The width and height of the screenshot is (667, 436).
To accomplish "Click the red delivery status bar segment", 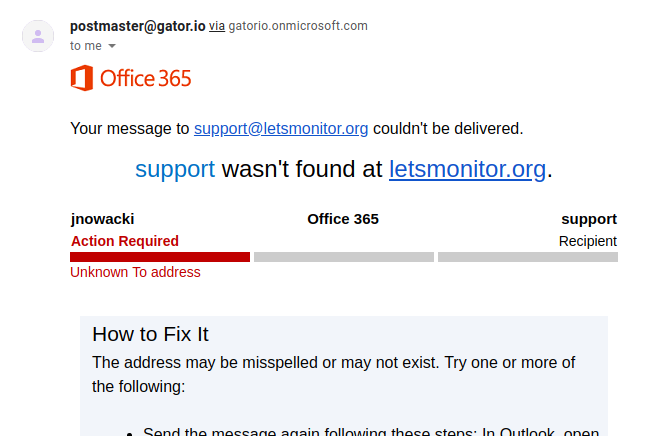I will pos(160,257).
